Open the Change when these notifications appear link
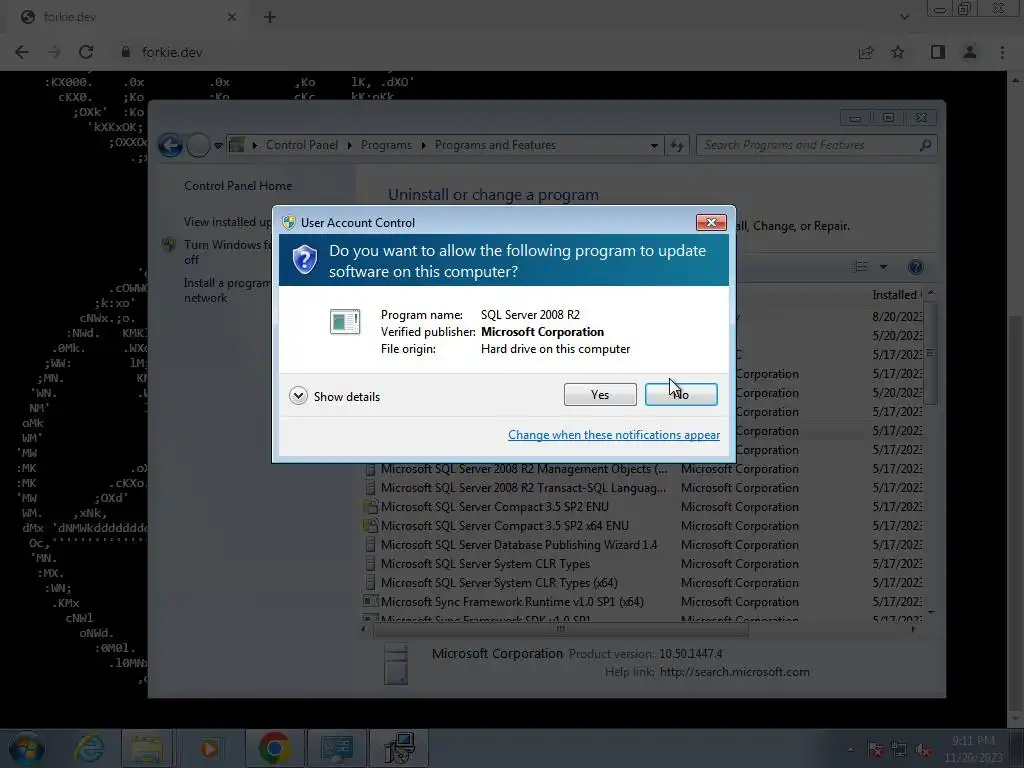Viewport: 1024px width, 768px height. tap(614, 435)
